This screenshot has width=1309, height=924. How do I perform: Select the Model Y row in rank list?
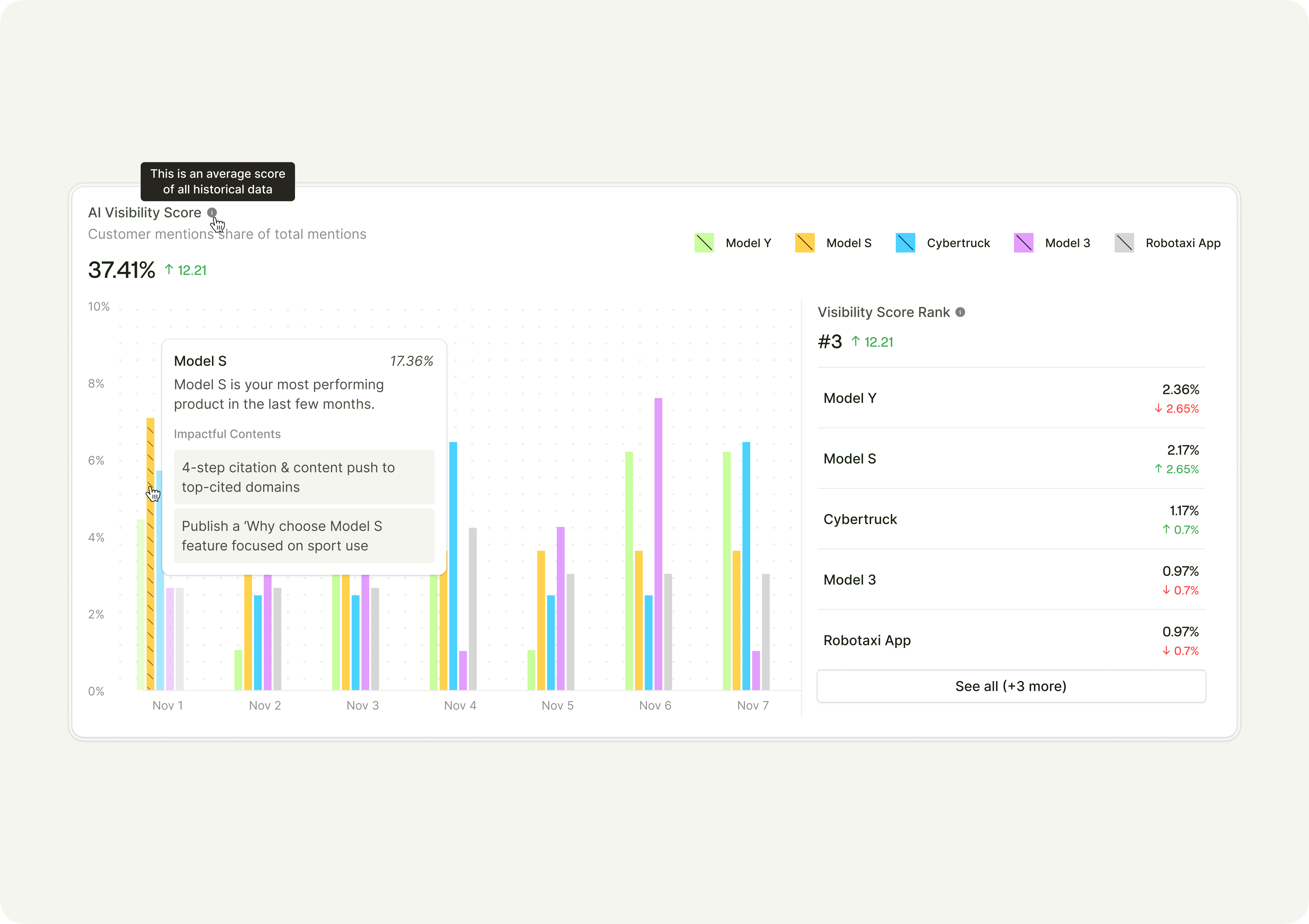1011,398
